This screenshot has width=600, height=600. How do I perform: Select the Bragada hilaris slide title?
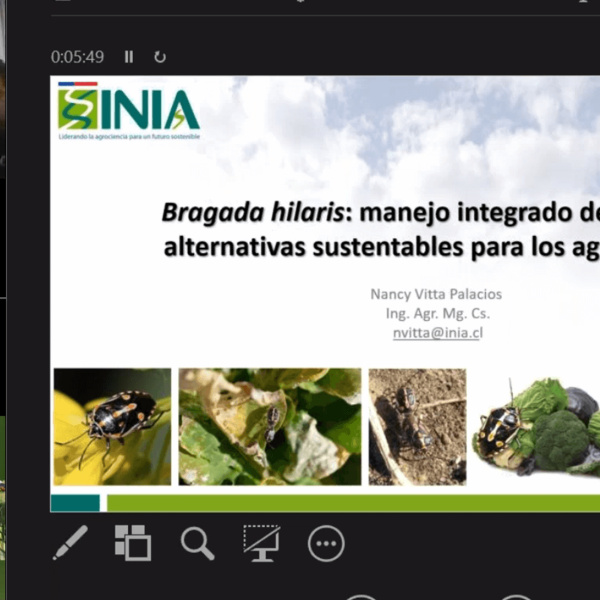tap(380, 229)
